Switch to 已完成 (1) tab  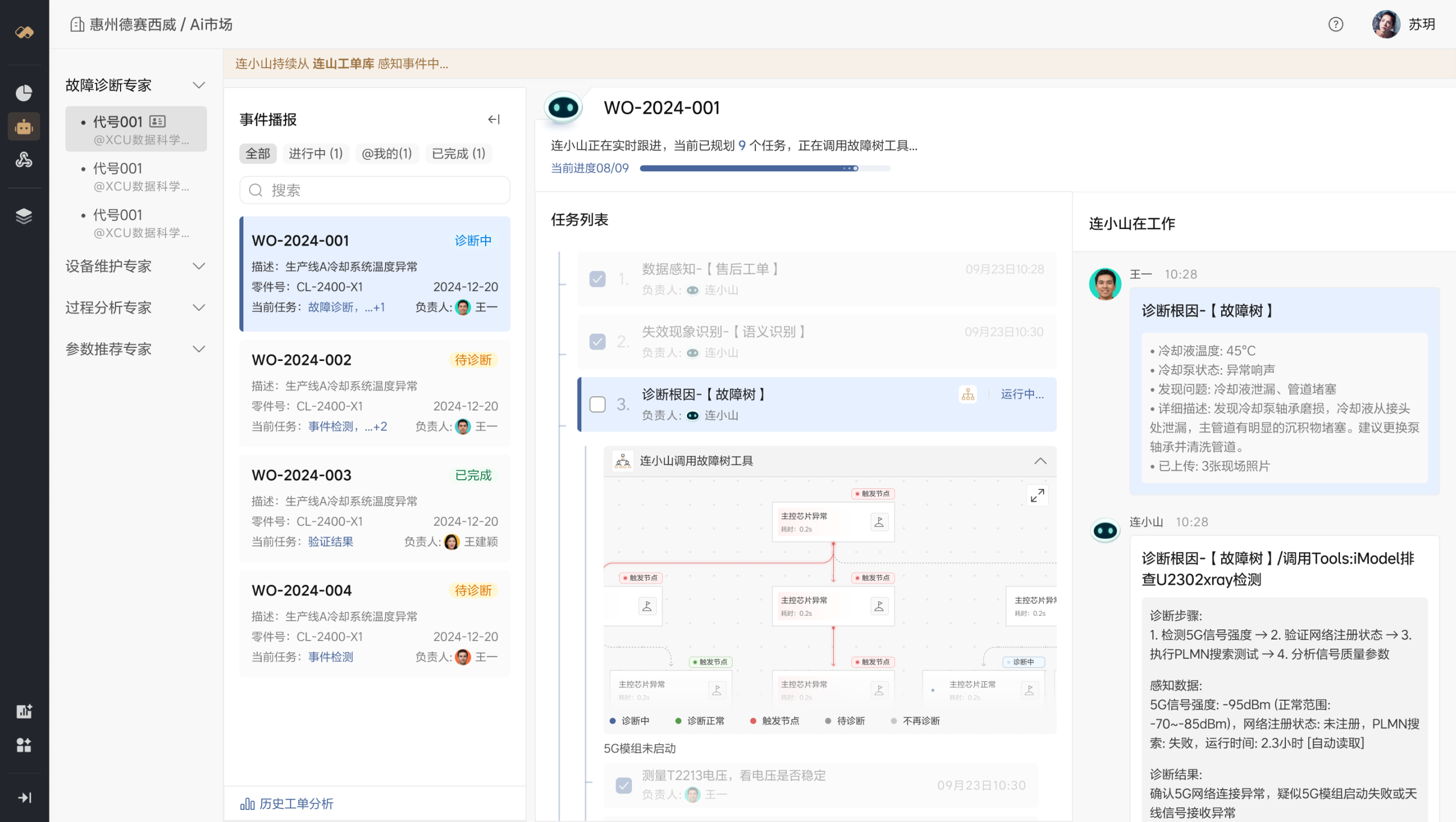pos(458,153)
